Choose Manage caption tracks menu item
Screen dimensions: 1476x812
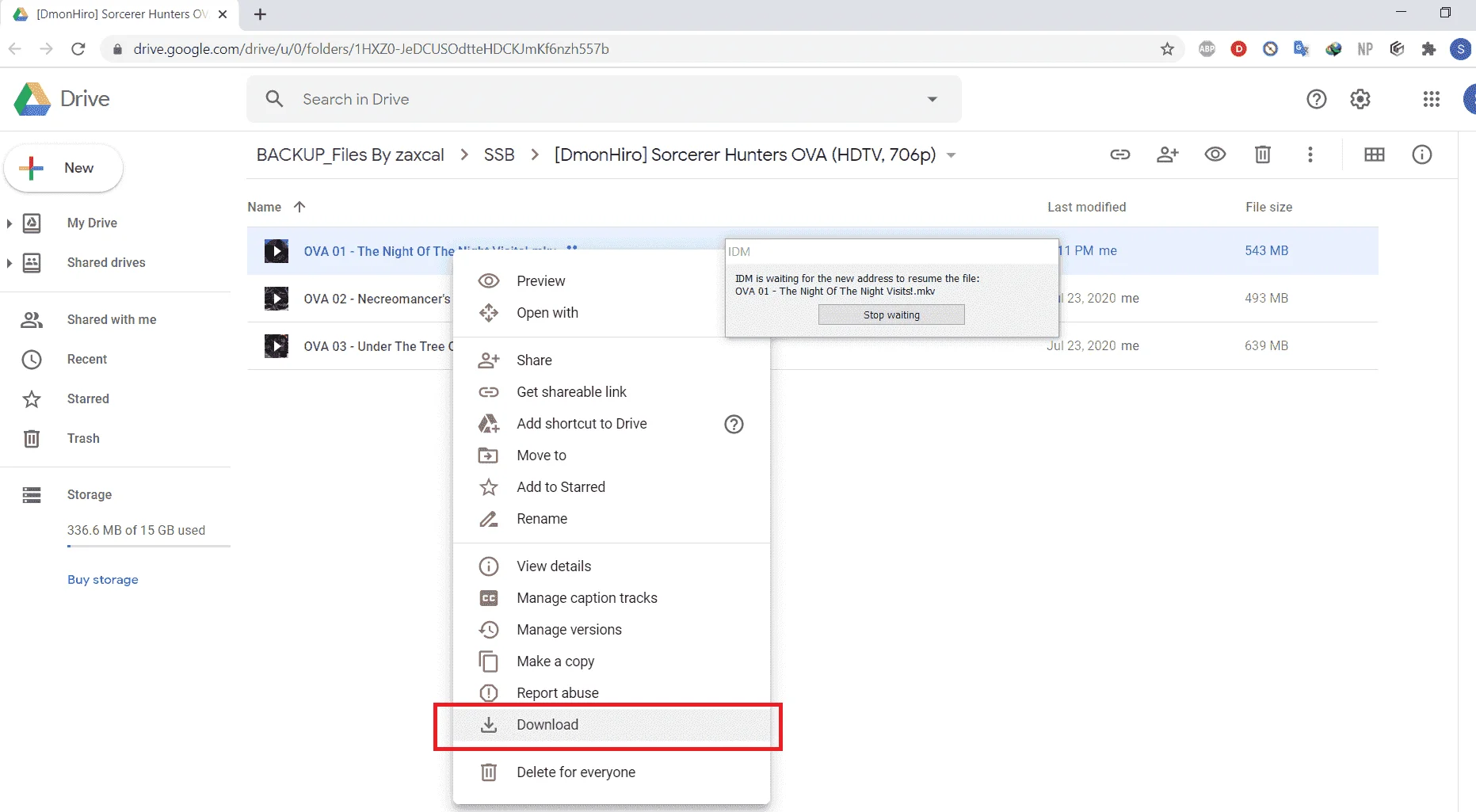(611, 598)
